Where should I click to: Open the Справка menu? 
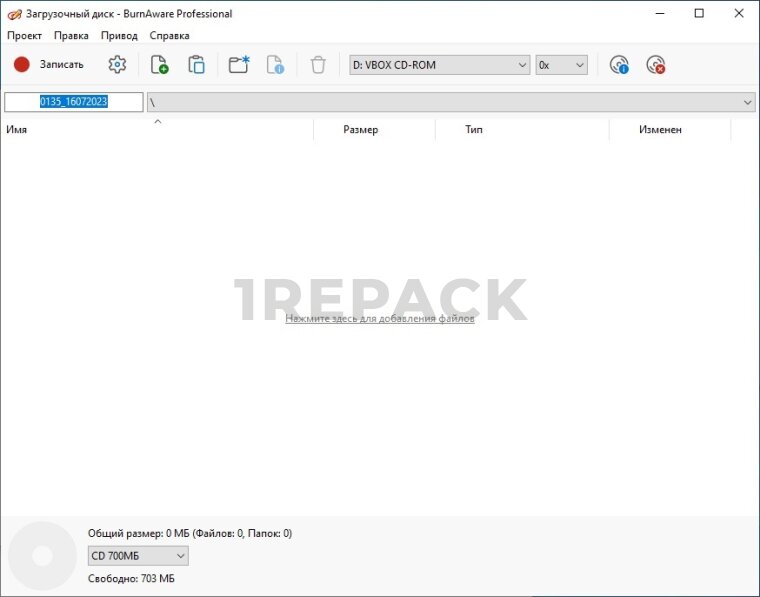point(169,35)
